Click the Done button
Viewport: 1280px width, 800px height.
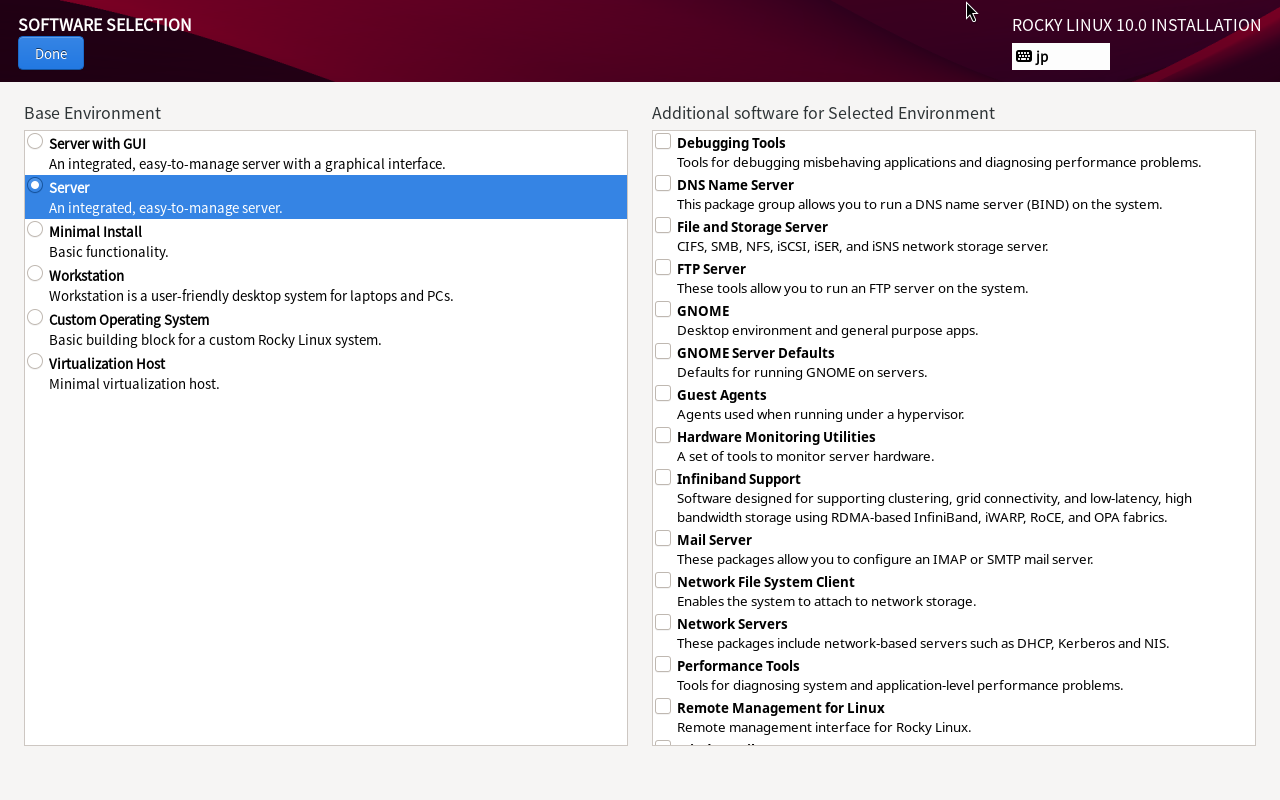51,53
